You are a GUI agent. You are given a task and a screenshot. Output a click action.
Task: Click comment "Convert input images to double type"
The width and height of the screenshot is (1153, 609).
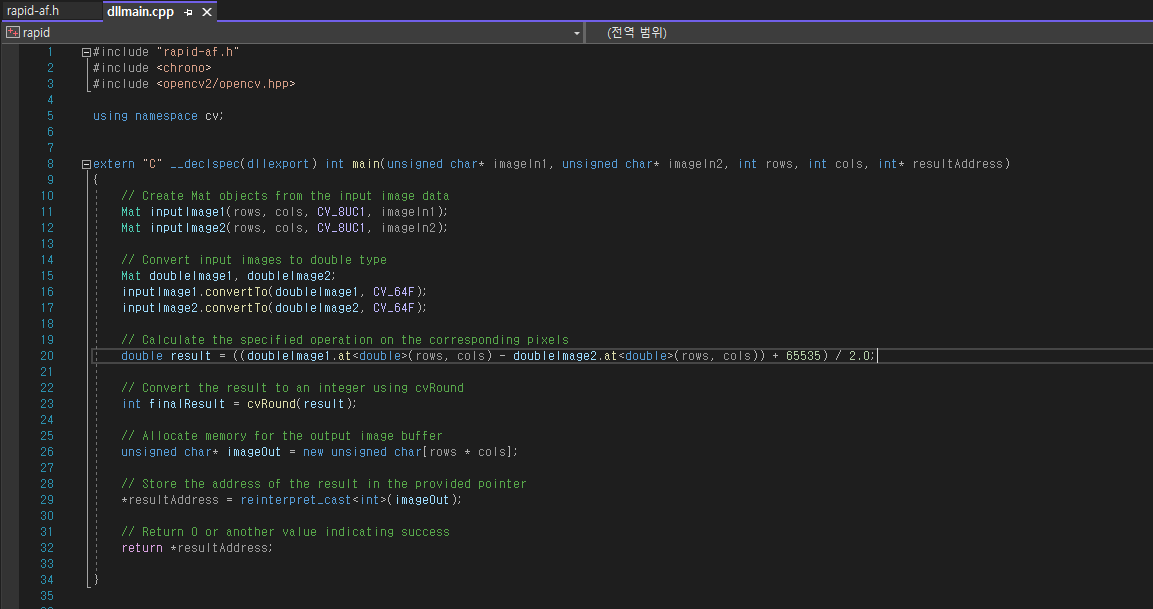pyautogui.click(x=254, y=260)
